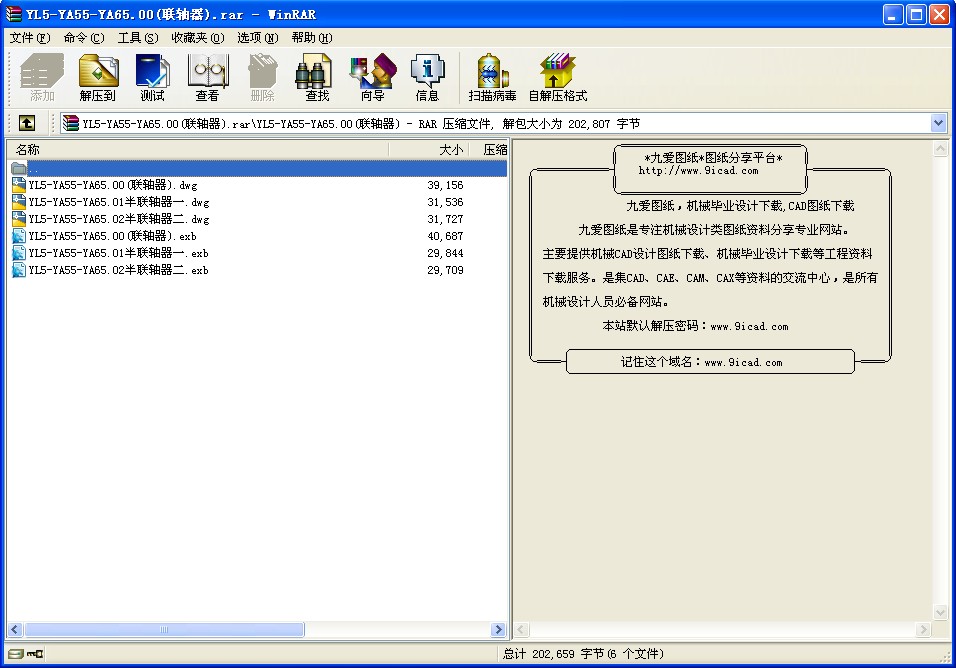Click the key password icon in status bar
956x668 pixels.
coord(35,654)
